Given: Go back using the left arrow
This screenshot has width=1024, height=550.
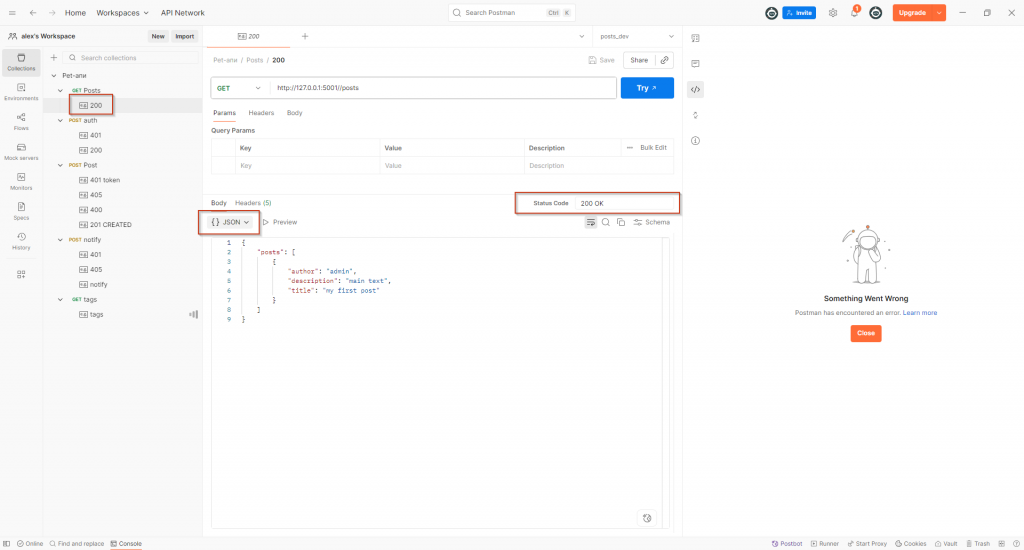Looking at the screenshot, I should (33, 12).
